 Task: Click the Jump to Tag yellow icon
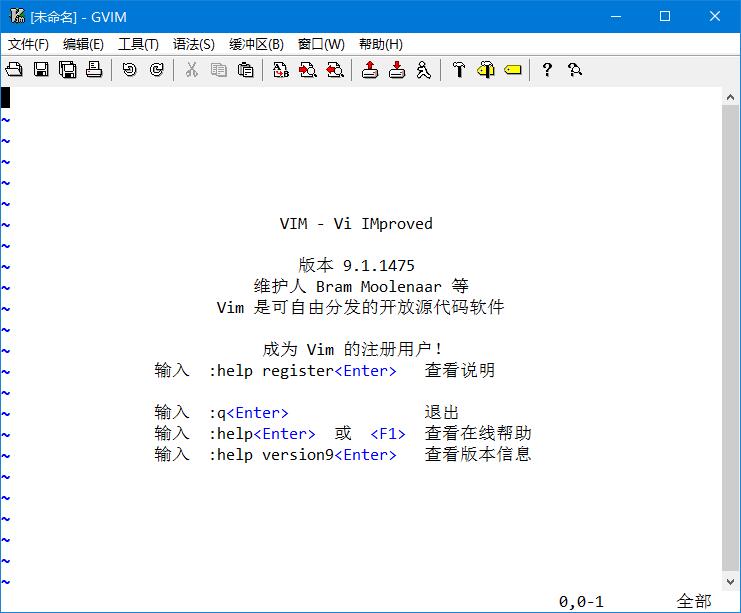[513, 70]
